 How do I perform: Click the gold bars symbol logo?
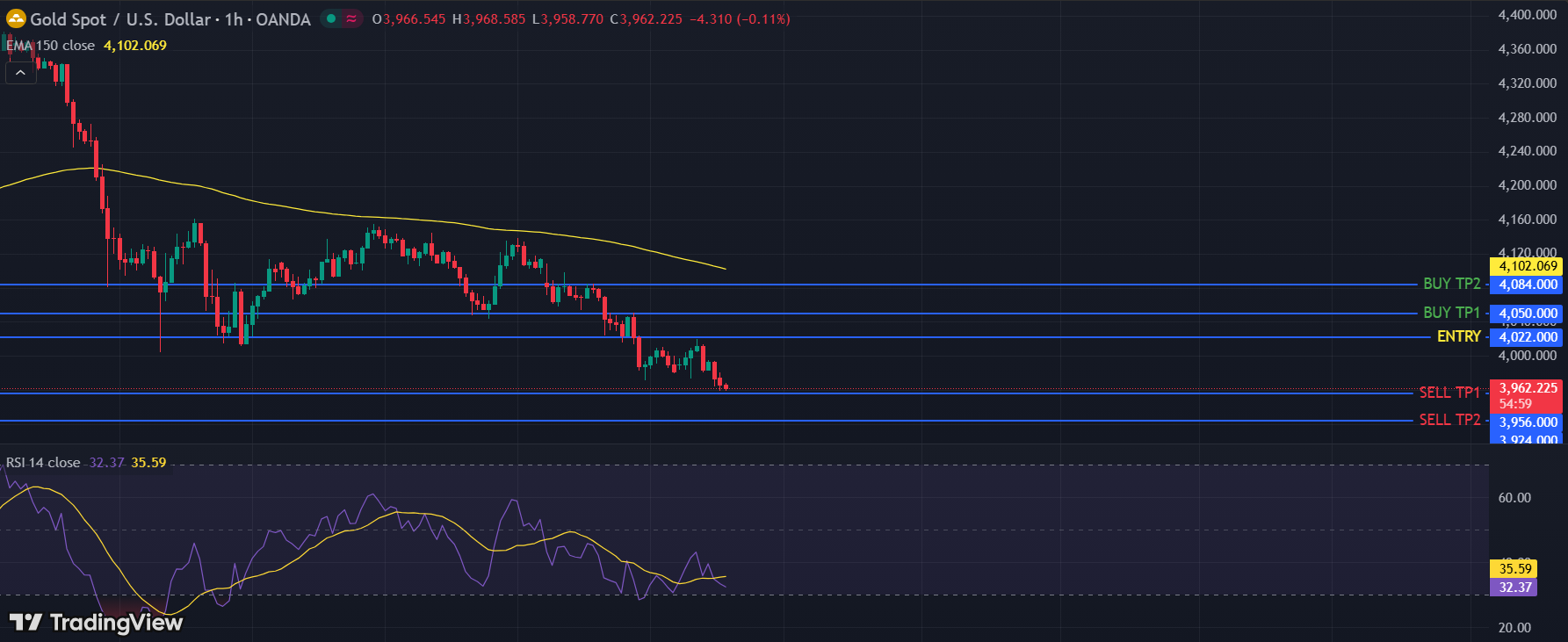pyautogui.click(x=16, y=18)
